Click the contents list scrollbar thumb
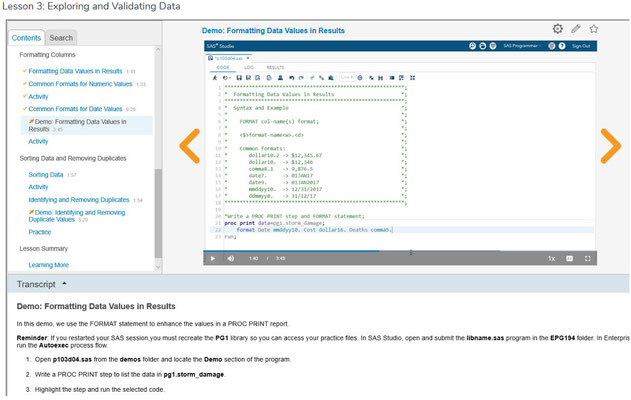The width and height of the screenshot is (631, 400). tap(158, 213)
